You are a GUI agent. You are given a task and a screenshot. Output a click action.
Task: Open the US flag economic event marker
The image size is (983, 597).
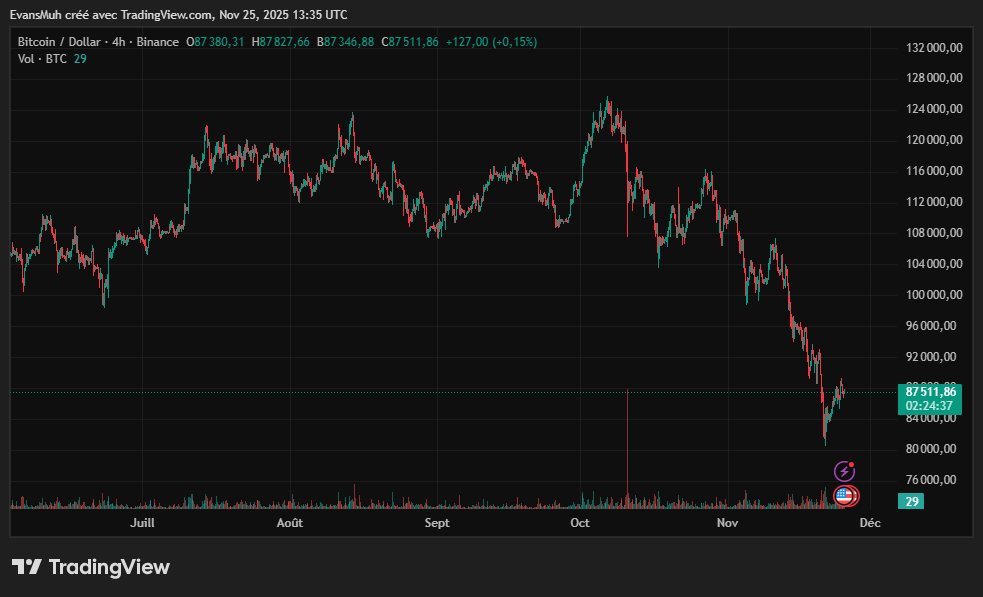846,496
